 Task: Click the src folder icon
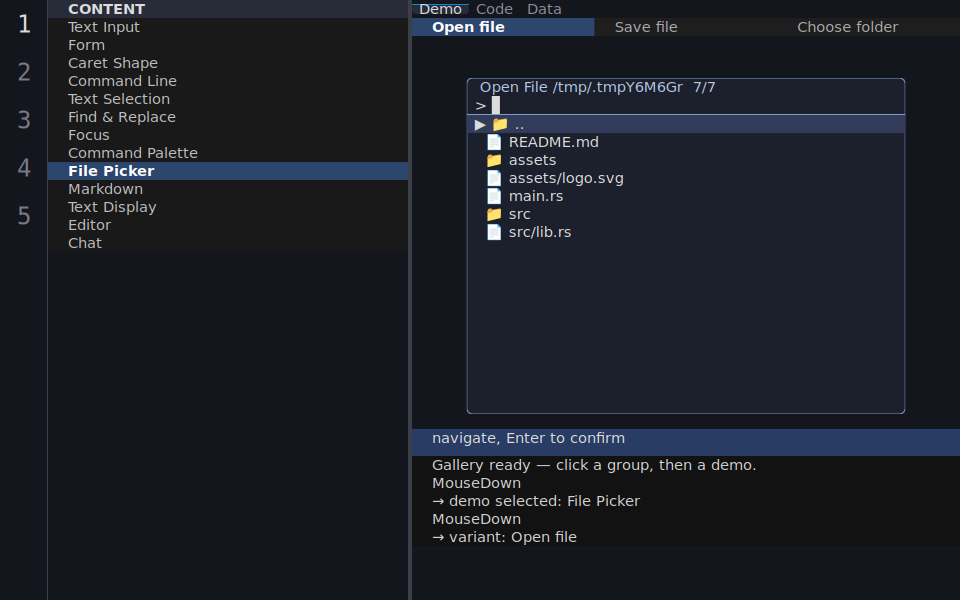[x=494, y=214]
